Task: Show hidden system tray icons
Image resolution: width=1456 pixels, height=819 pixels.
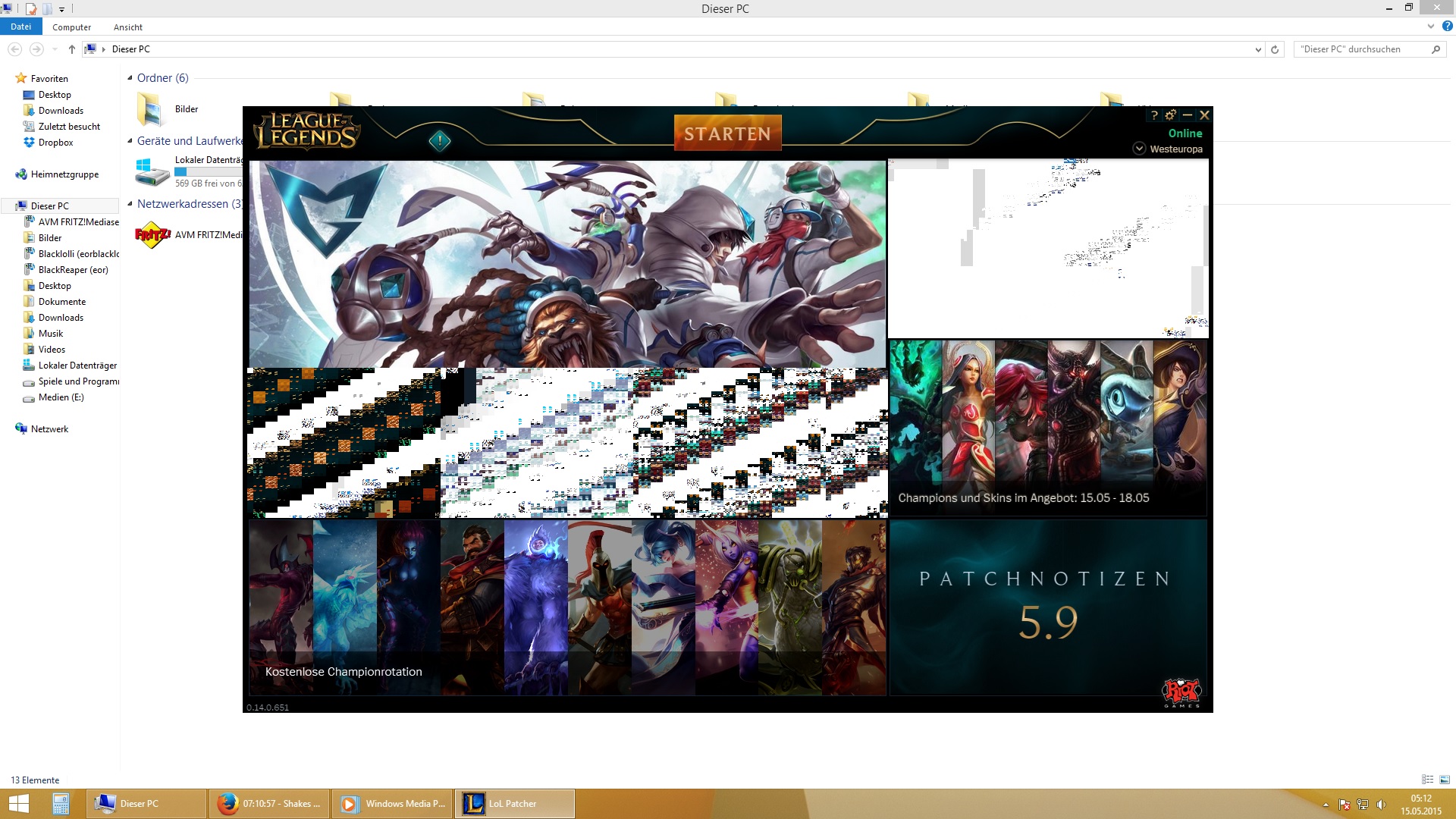Action: [1326, 805]
